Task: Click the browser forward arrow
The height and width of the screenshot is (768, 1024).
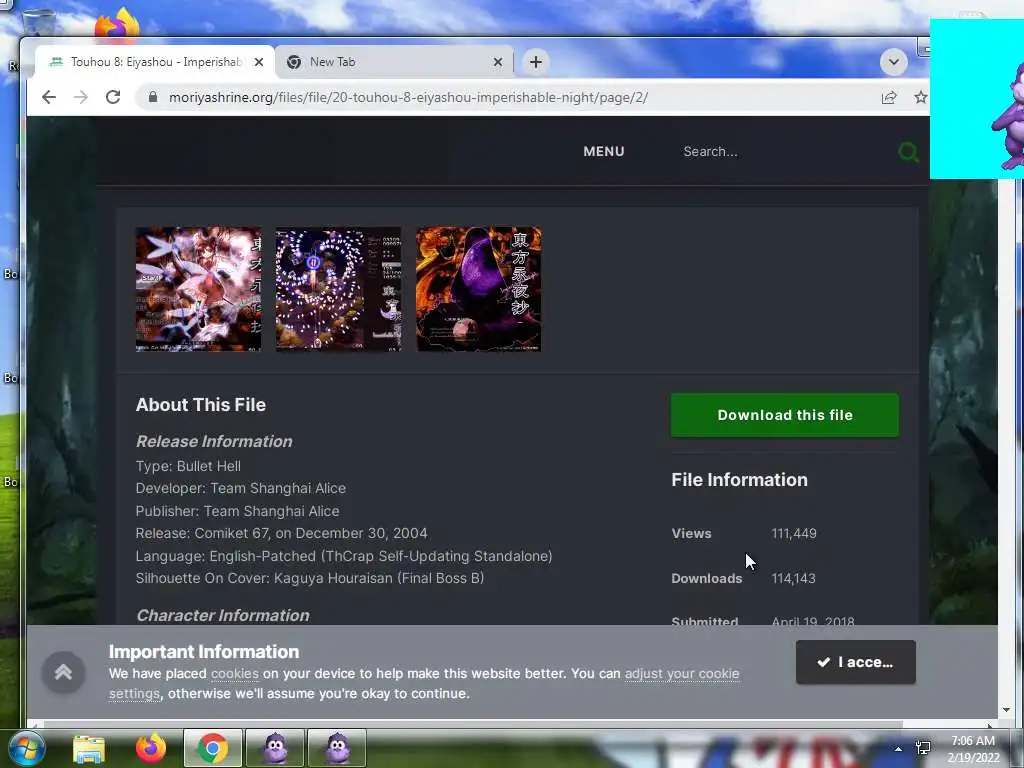Action: coord(81,97)
